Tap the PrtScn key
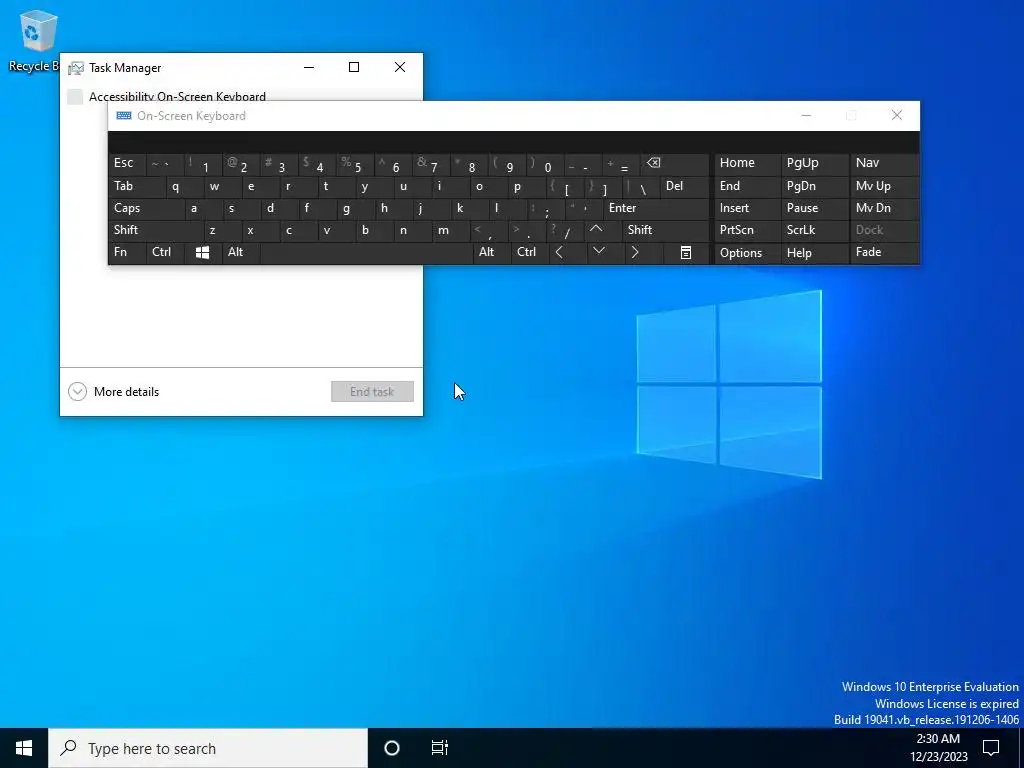Viewport: 1024px width, 768px height. [x=747, y=230]
